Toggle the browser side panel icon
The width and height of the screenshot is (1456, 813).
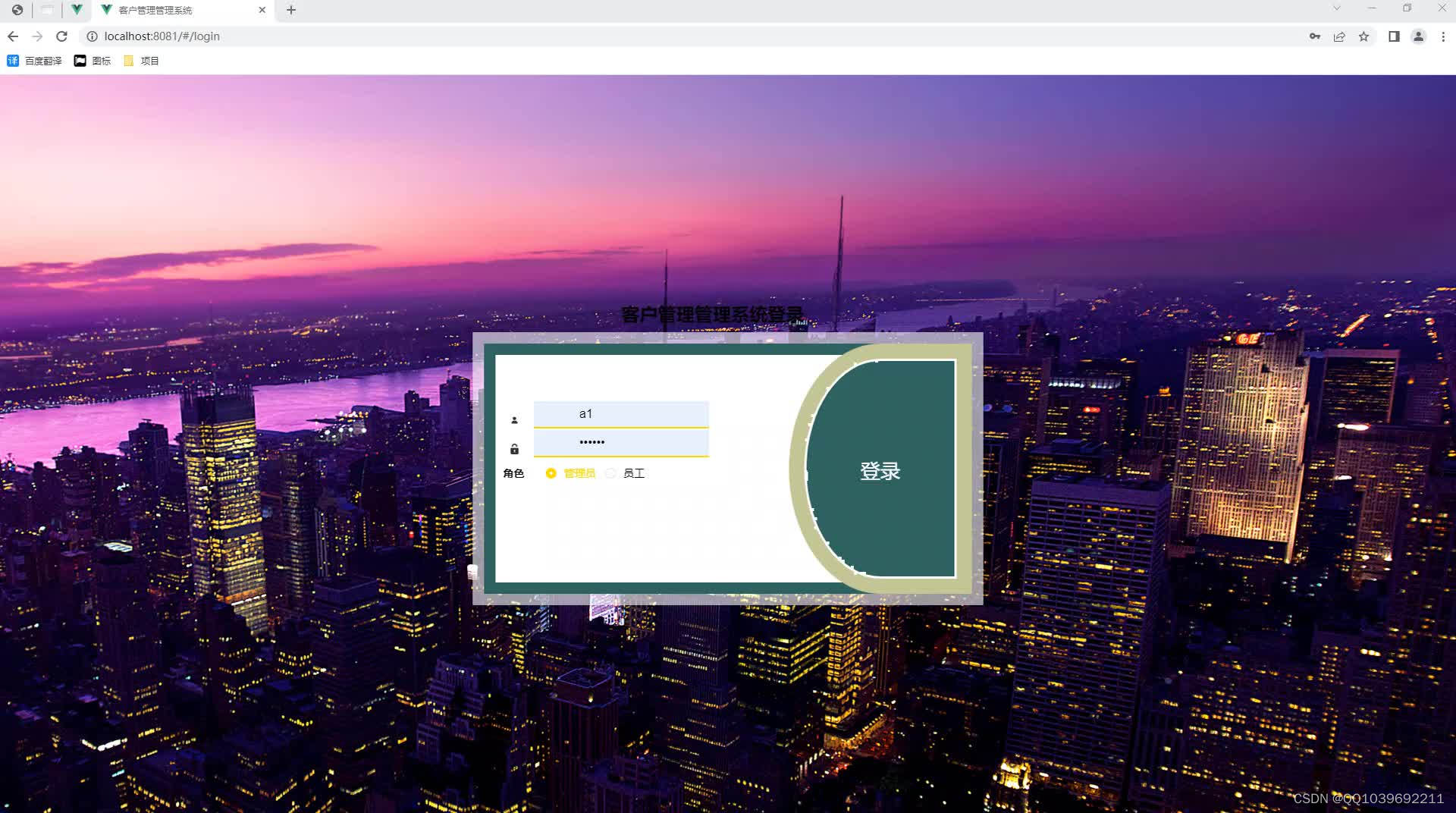pyautogui.click(x=1394, y=36)
